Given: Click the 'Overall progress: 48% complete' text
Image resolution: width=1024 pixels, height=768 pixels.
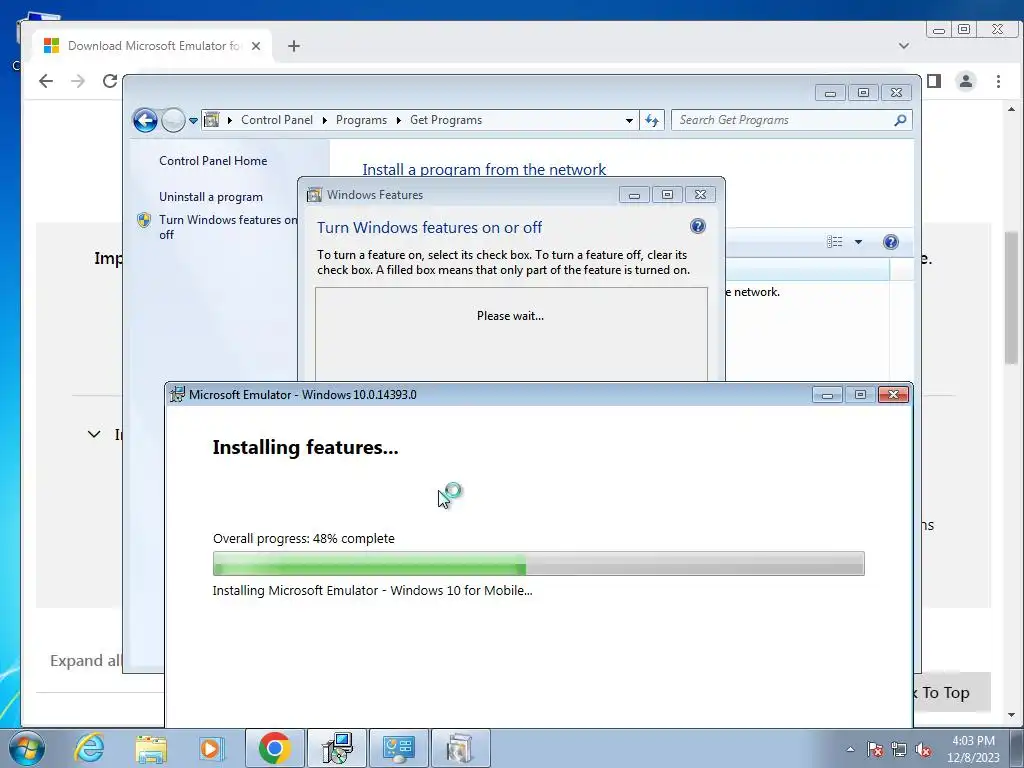Looking at the screenshot, I should 304,539.
